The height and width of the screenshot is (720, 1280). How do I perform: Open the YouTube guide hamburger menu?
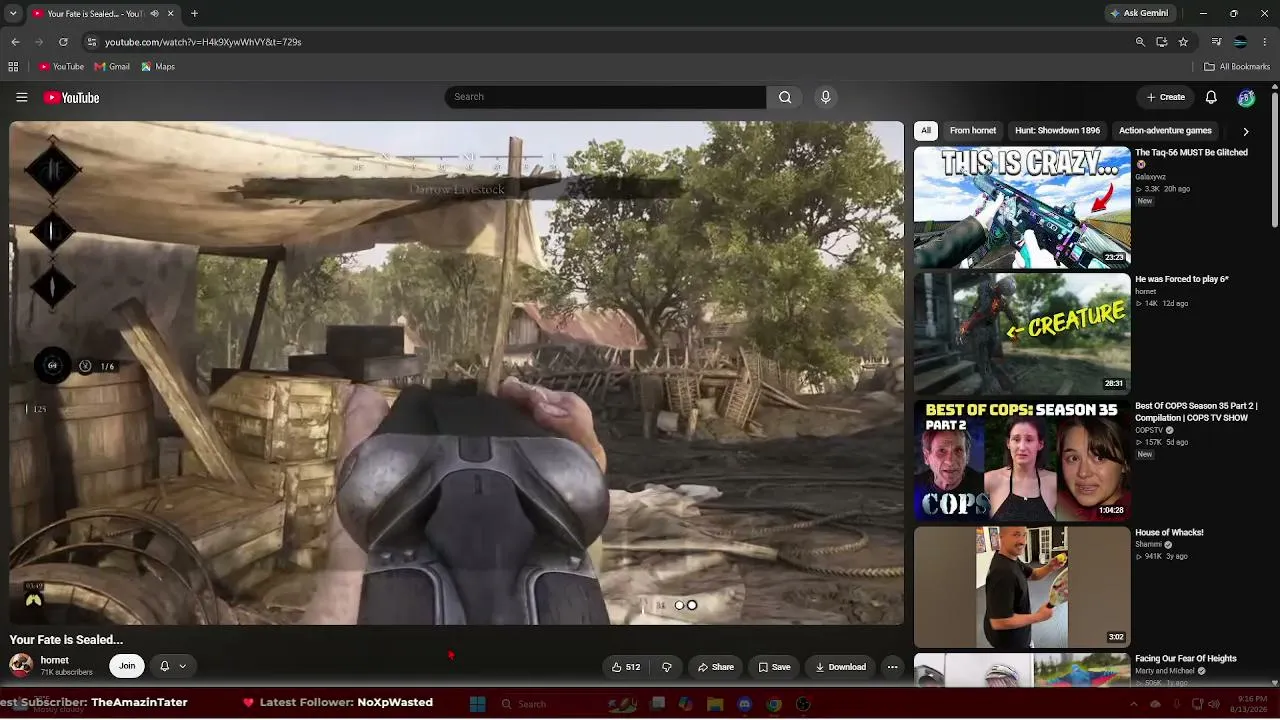click(22, 97)
